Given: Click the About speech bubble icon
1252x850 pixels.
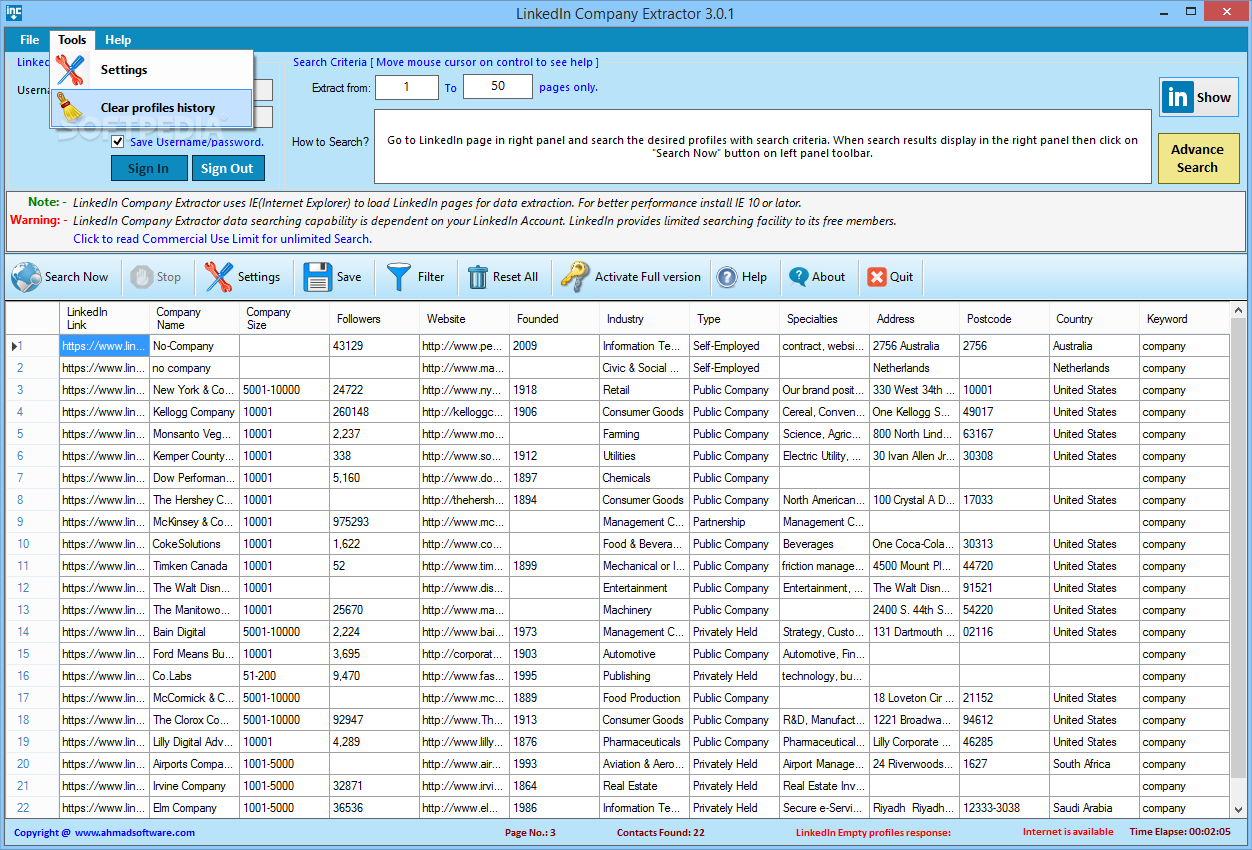Looking at the screenshot, I should 798,277.
